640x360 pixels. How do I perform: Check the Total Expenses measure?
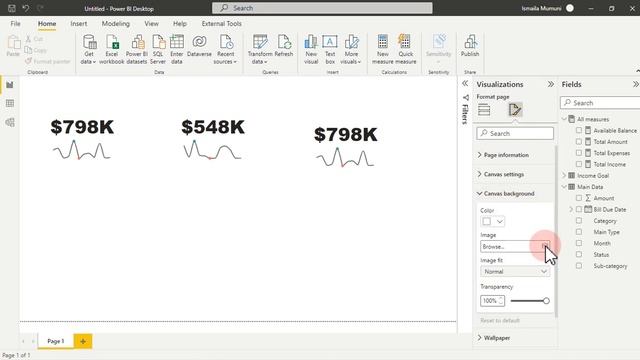579,153
